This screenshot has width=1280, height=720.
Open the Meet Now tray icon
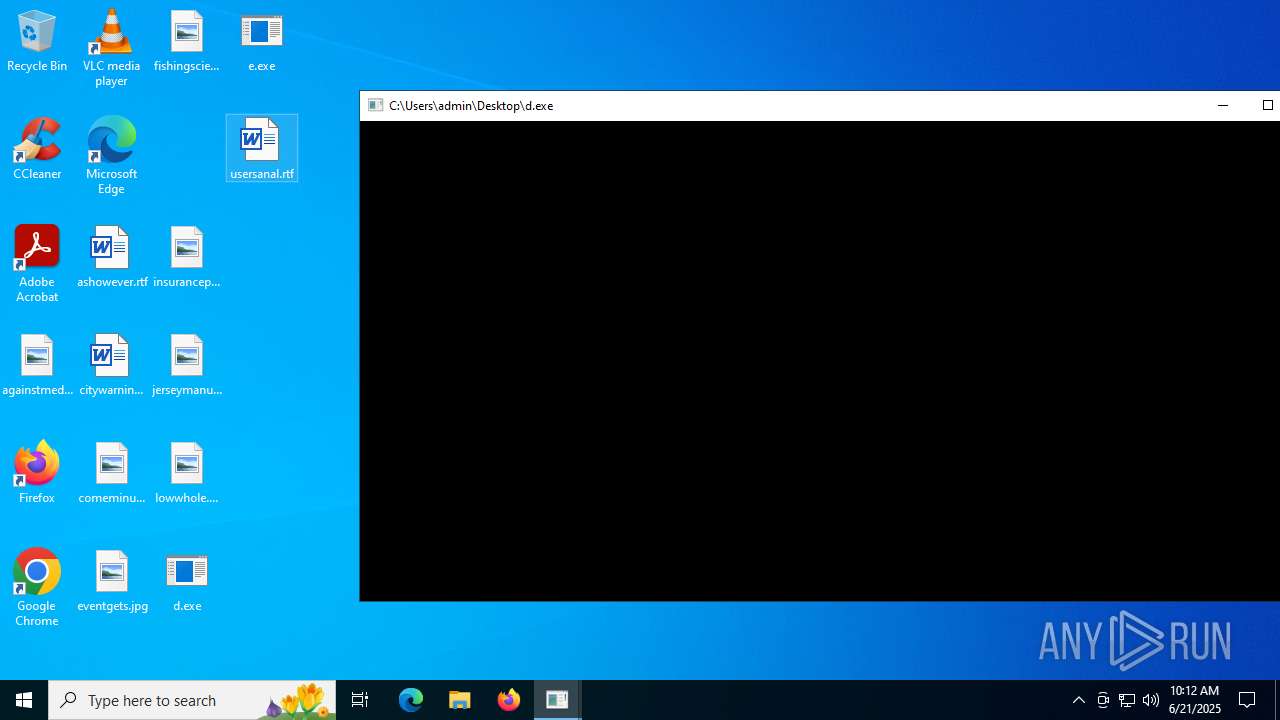(x=1103, y=700)
